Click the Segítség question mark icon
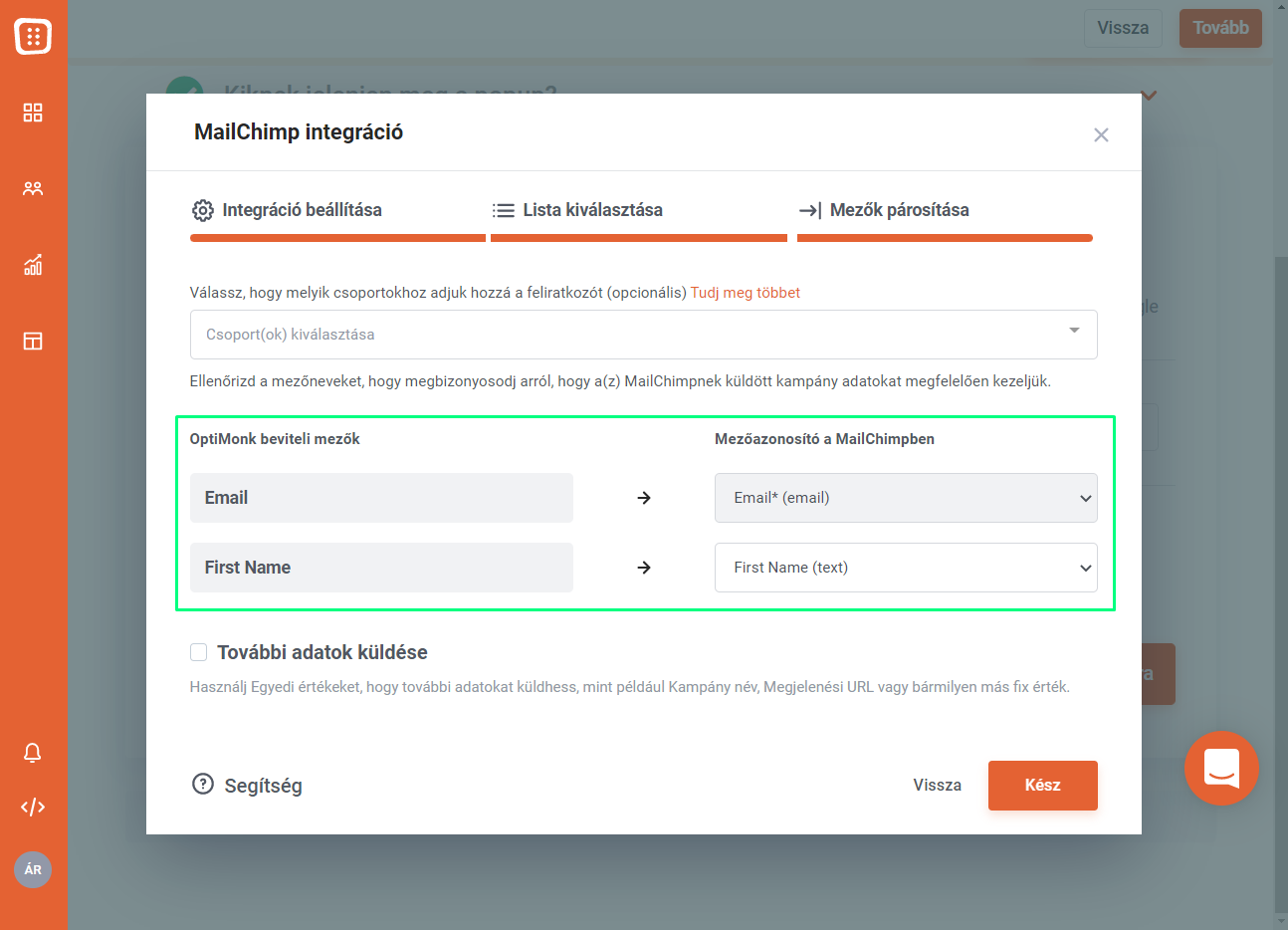This screenshot has height=930, width=1288. [203, 784]
